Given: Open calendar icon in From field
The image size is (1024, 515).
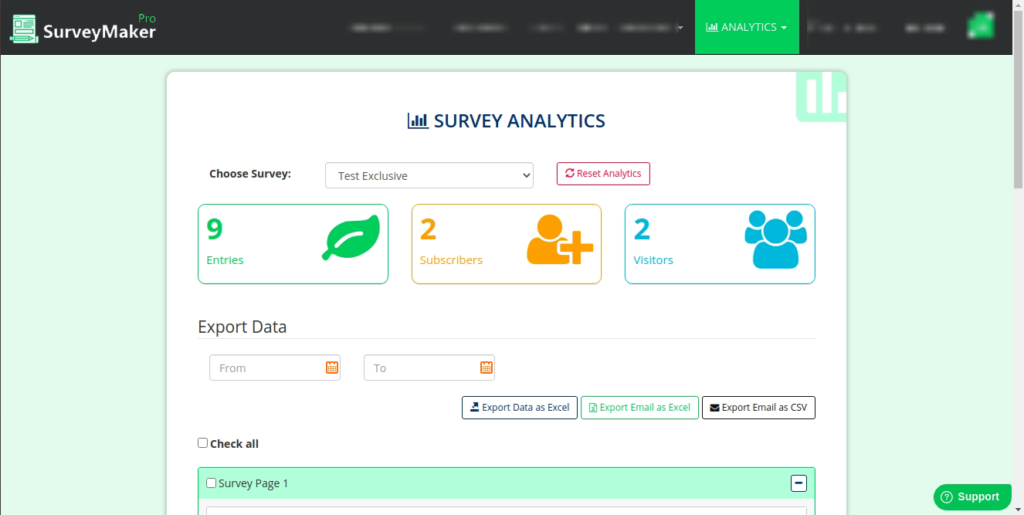Looking at the screenshot, I should [x=332, y=367].
